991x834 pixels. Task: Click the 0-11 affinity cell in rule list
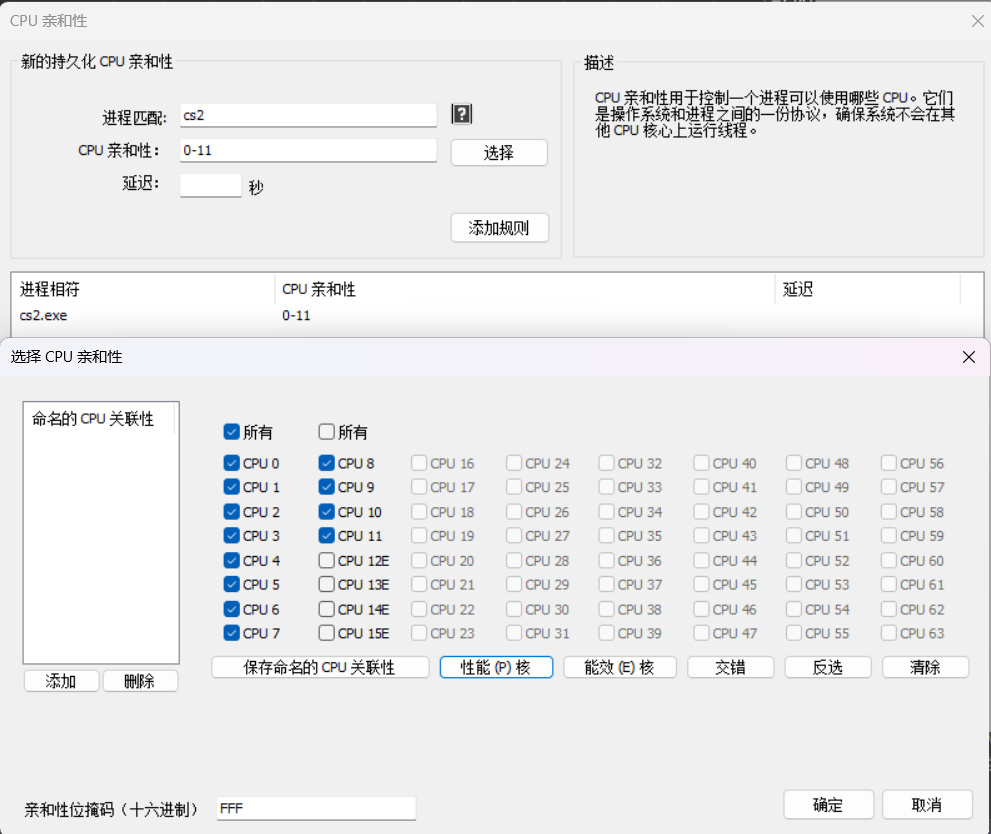click(x=296, y=315)
